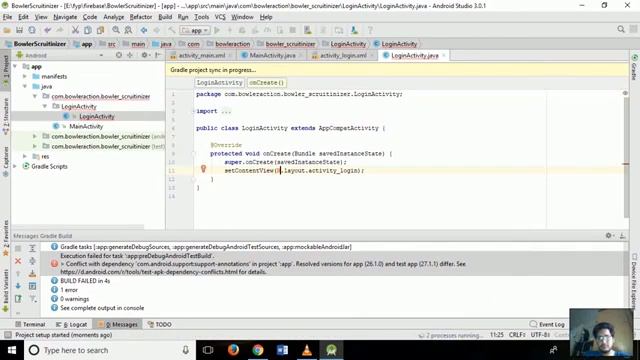640x360 pixels.
Task: Click the Task View taskbar icon
Action: point(208,350)
